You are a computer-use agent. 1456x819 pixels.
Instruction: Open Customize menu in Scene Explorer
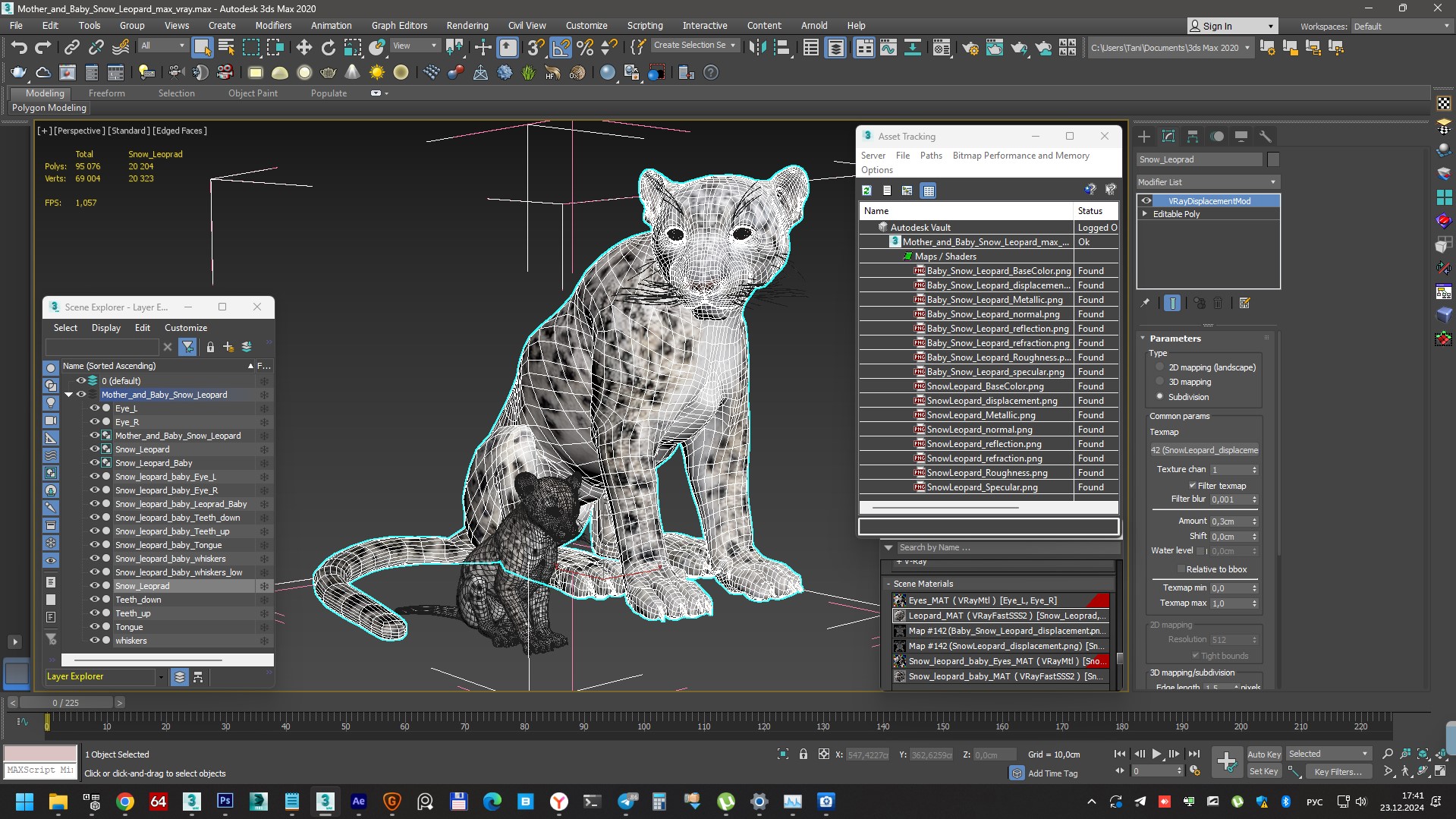[x=186, y=328]
